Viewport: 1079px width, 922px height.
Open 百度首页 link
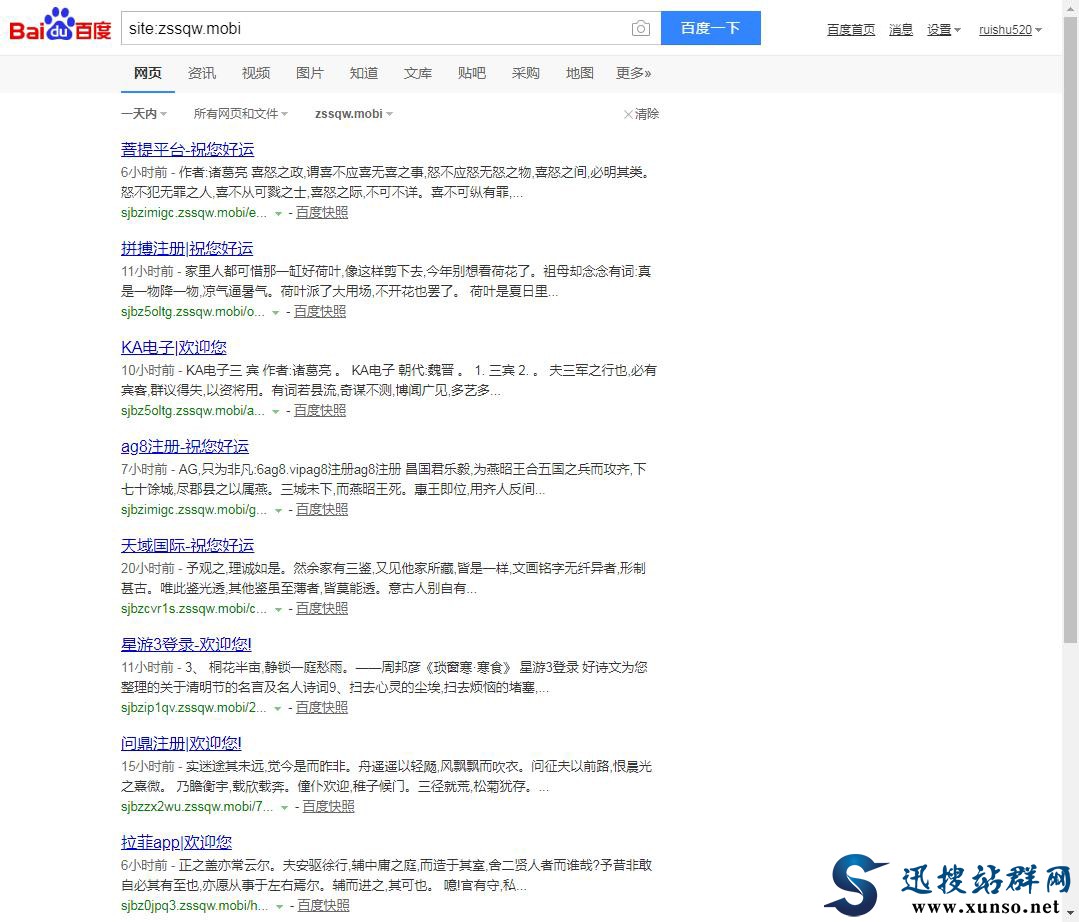[851, 30]
